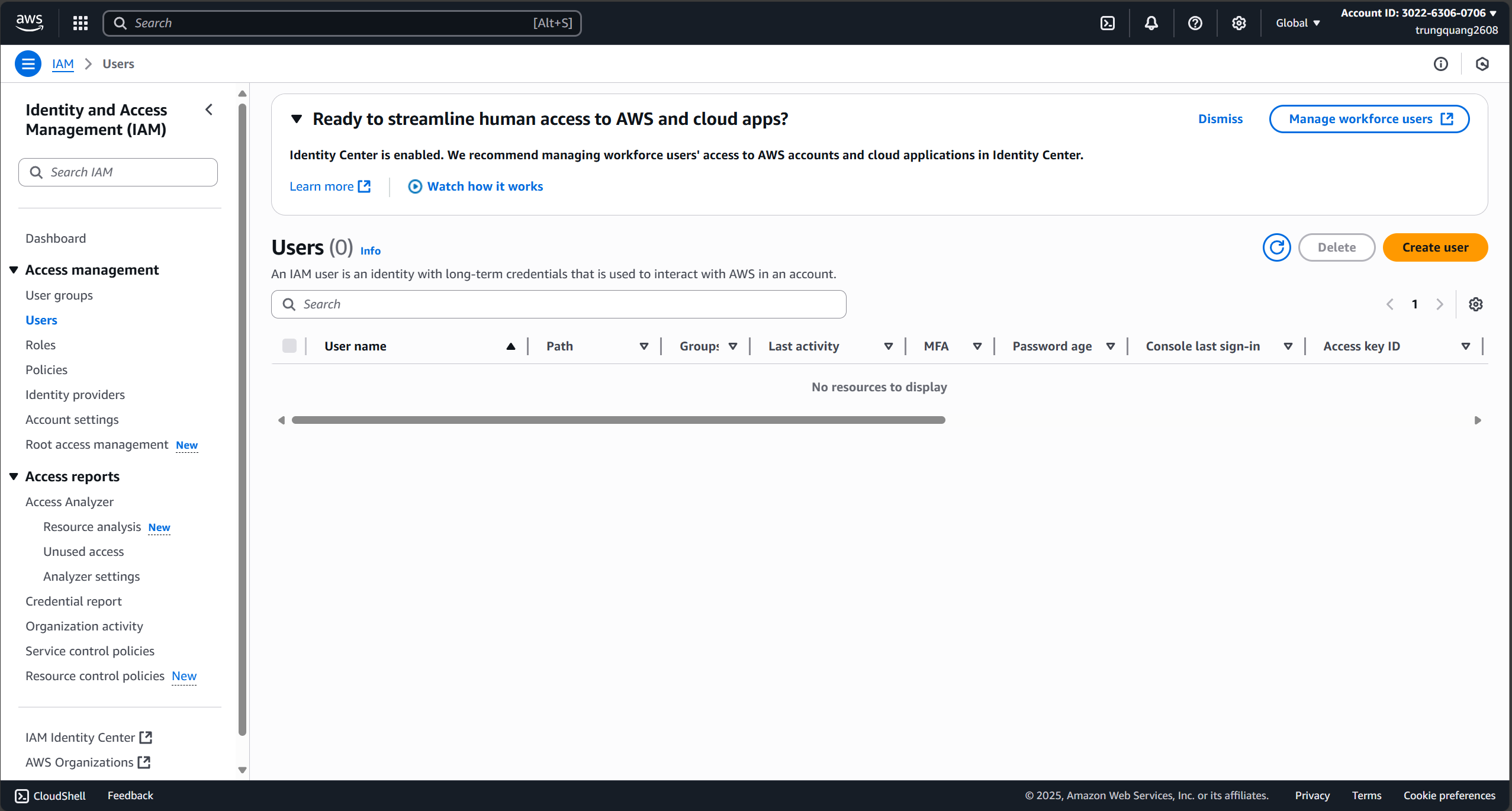This screenshot has width=1512, height=811.
Task: Collapse the Access management section
Action: [14, 270]
